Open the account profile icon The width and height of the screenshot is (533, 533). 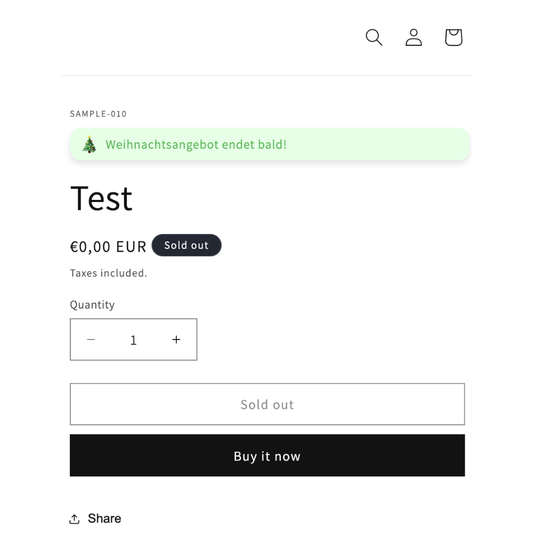(x=414, y=37)
